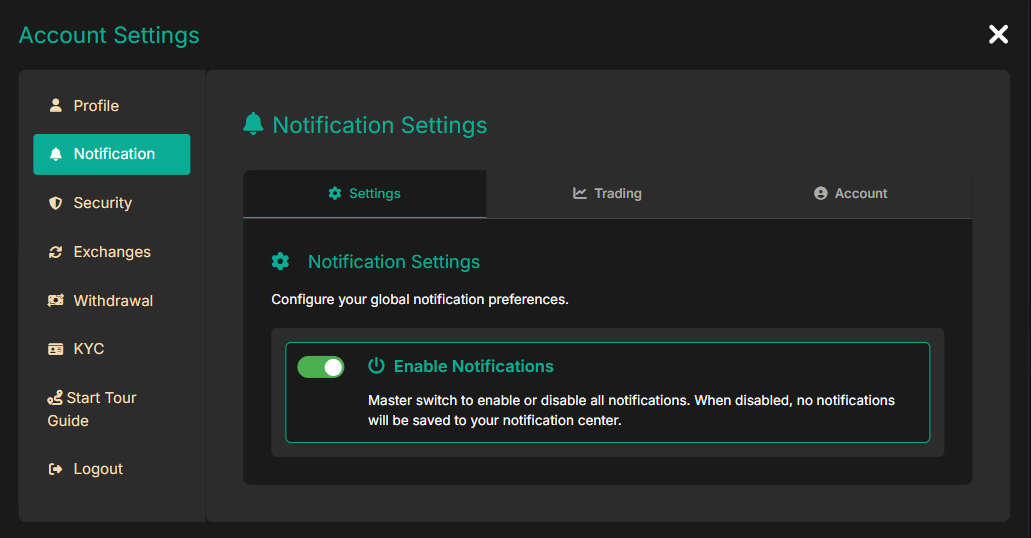Click the Configure global notification preferences text
This screenshot has height=538, width=1031.
pyautogui.click(x=419, y=299)
